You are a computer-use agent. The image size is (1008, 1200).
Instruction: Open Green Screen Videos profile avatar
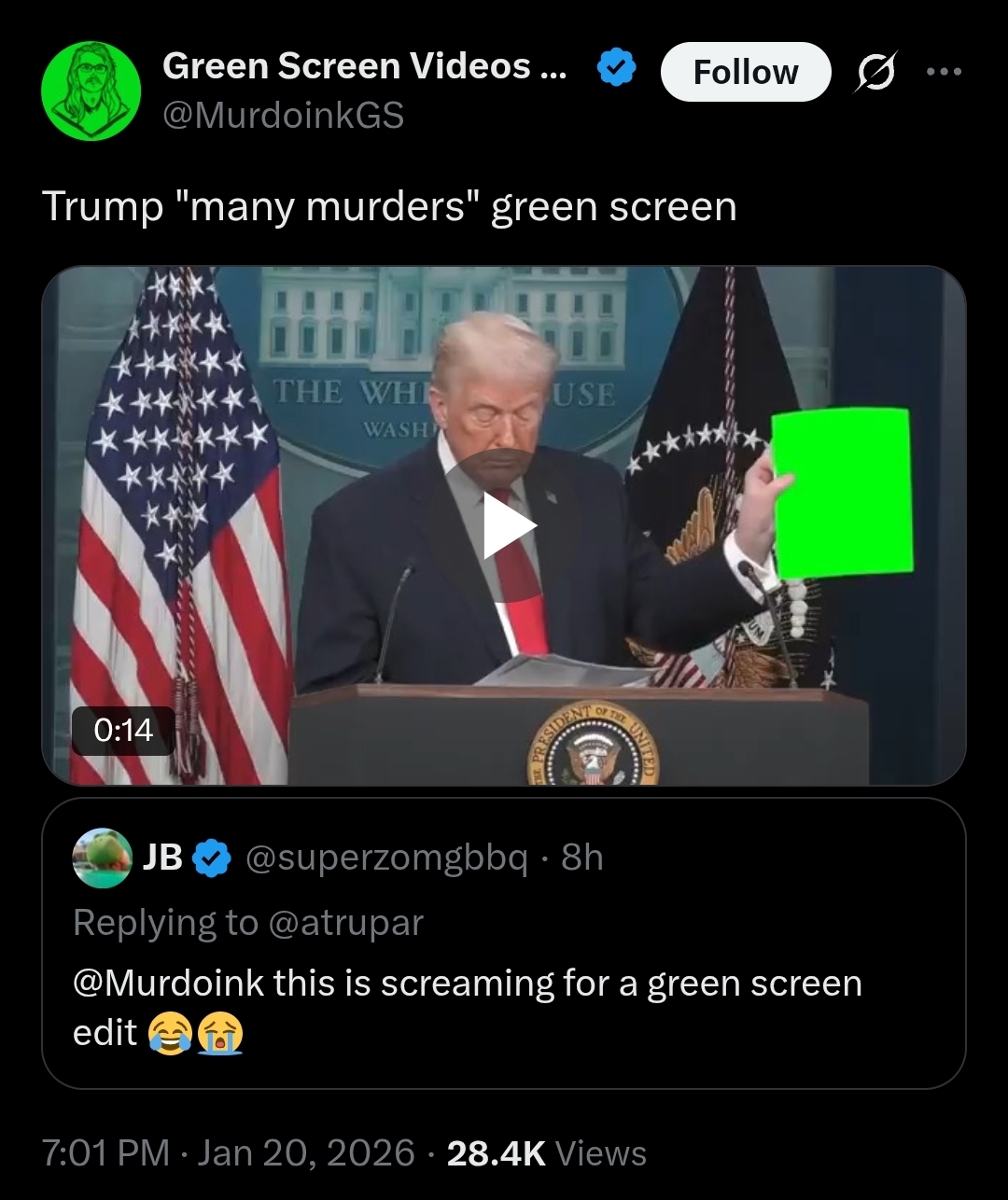[x=91, y=91]
